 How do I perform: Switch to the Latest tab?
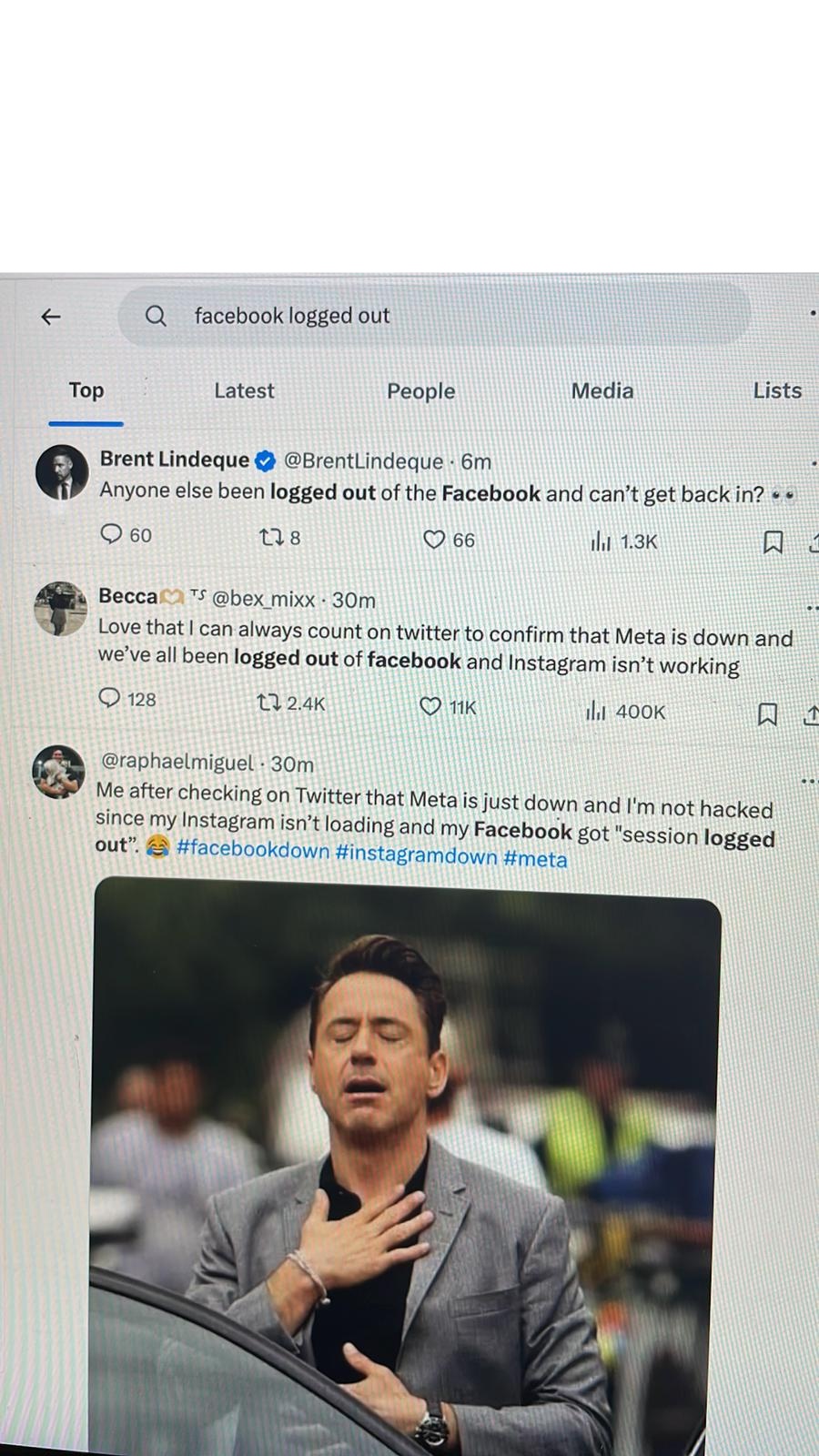pos(244,391)
